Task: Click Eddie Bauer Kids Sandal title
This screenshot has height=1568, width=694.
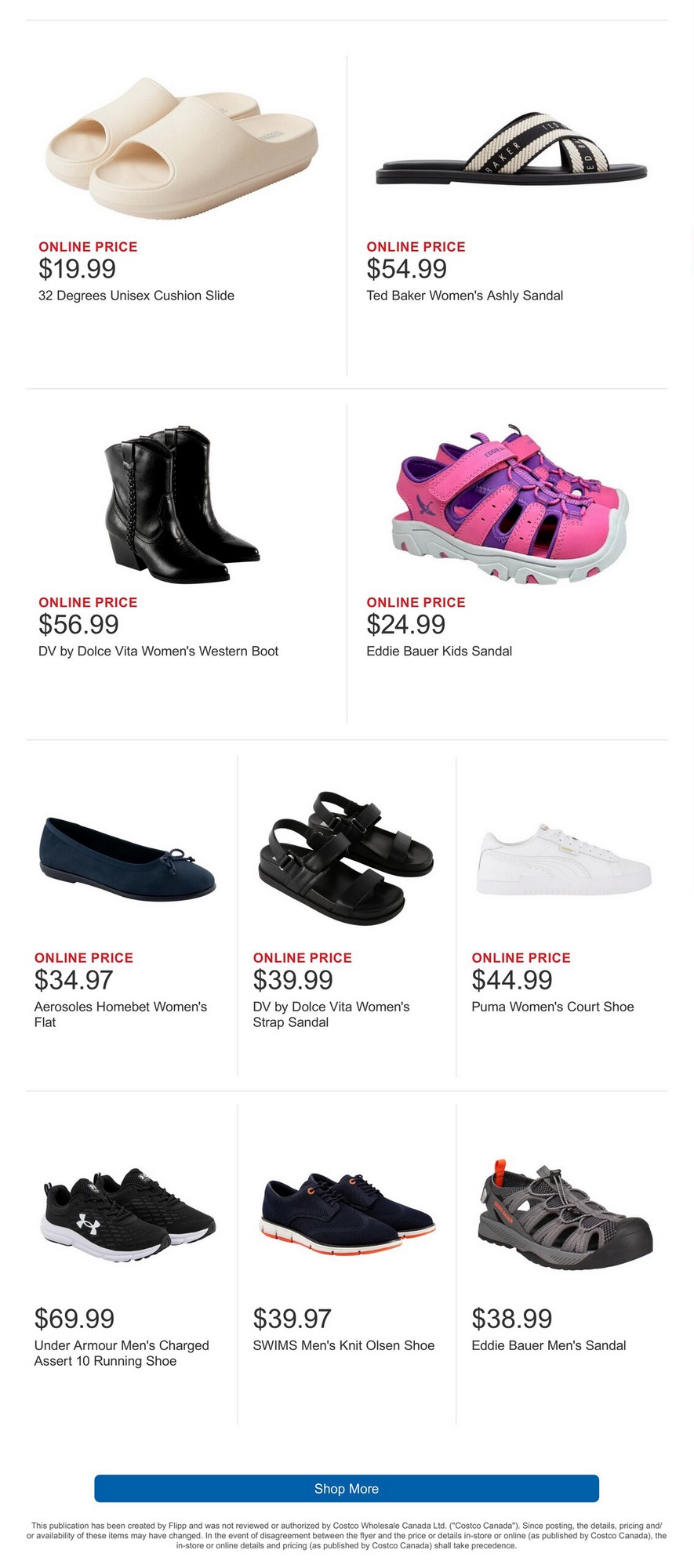Action: point(439,651)
